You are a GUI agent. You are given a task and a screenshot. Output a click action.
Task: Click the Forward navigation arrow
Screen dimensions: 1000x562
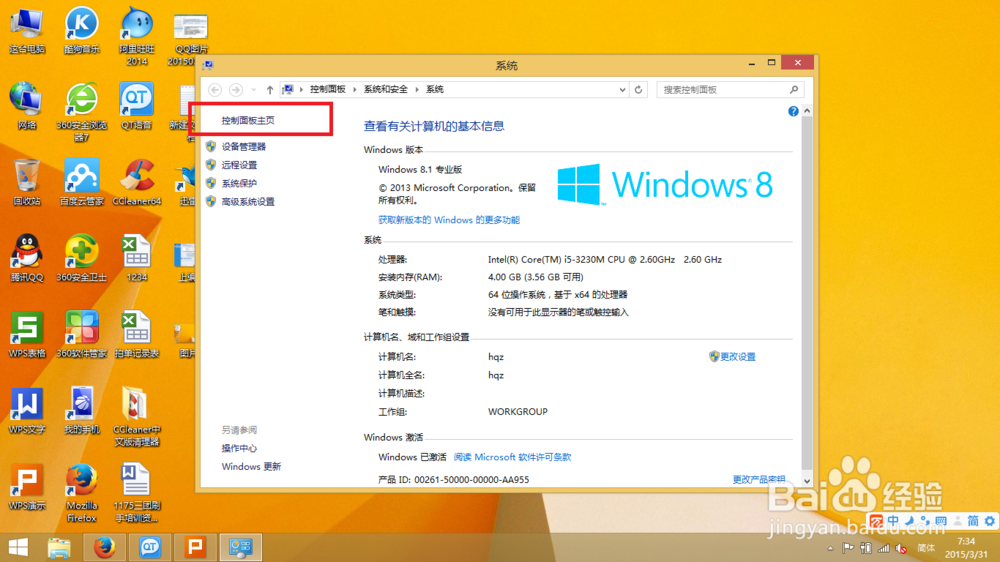[235, 90]
